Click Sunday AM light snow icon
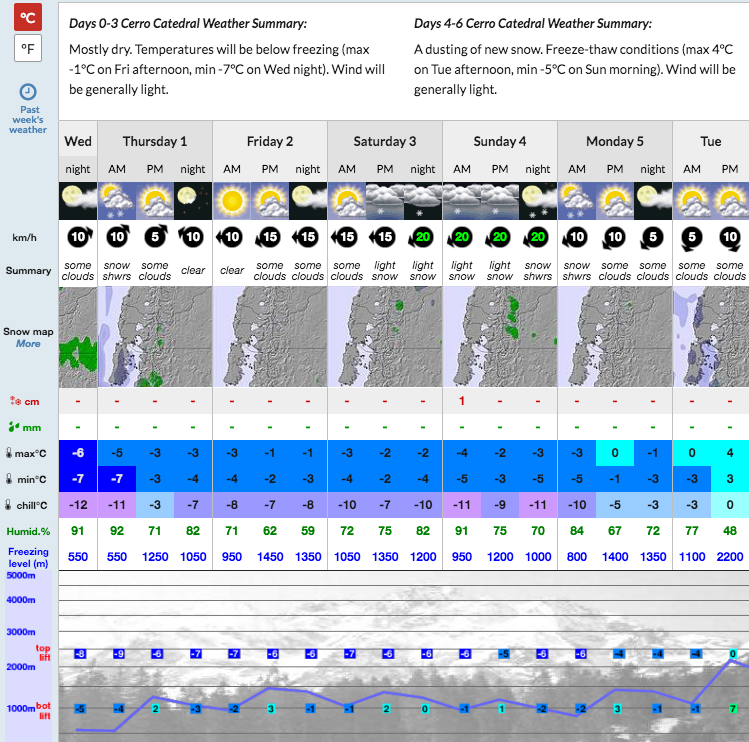 (462, 201)
